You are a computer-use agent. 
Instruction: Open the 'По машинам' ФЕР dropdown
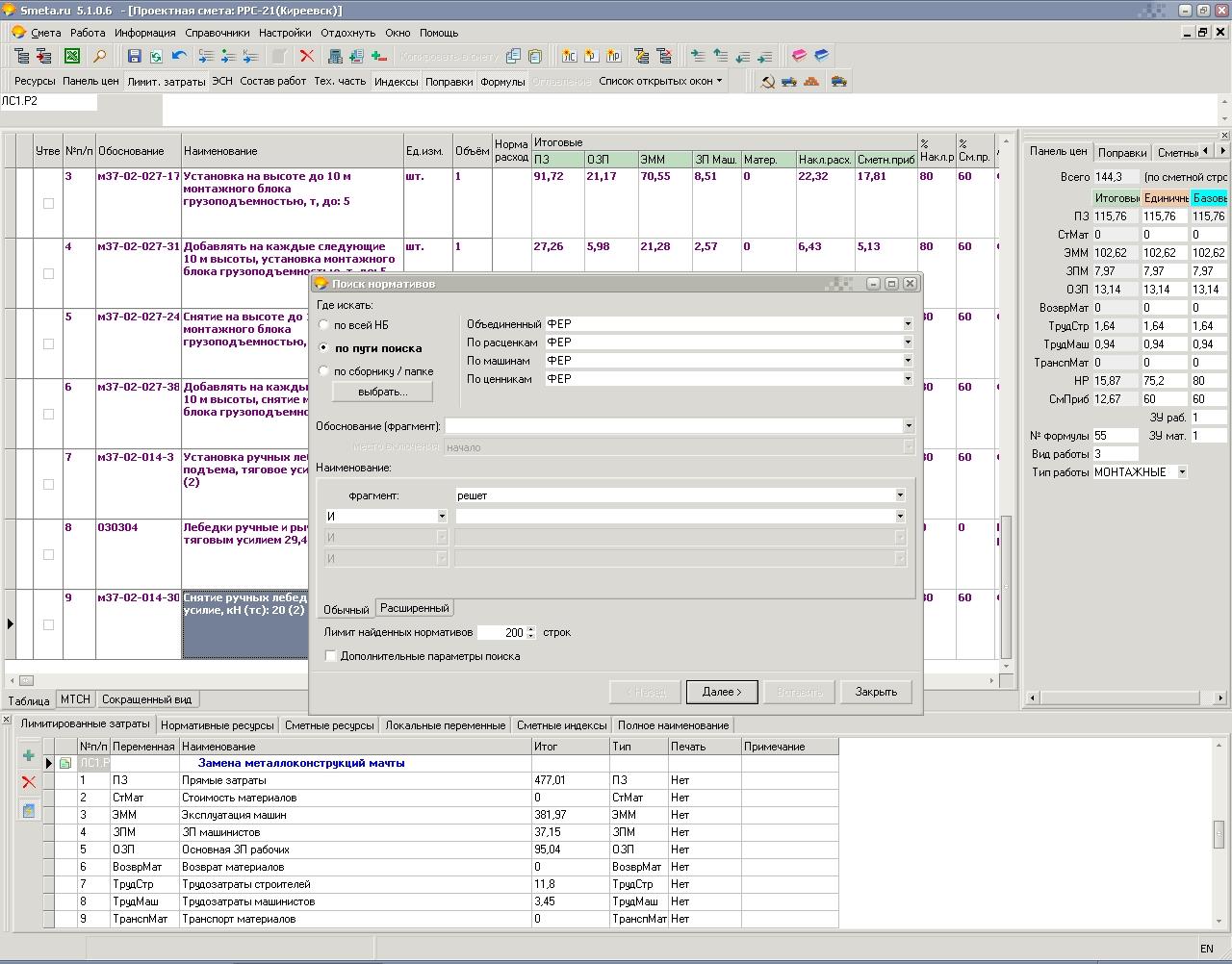pos(907,361)
